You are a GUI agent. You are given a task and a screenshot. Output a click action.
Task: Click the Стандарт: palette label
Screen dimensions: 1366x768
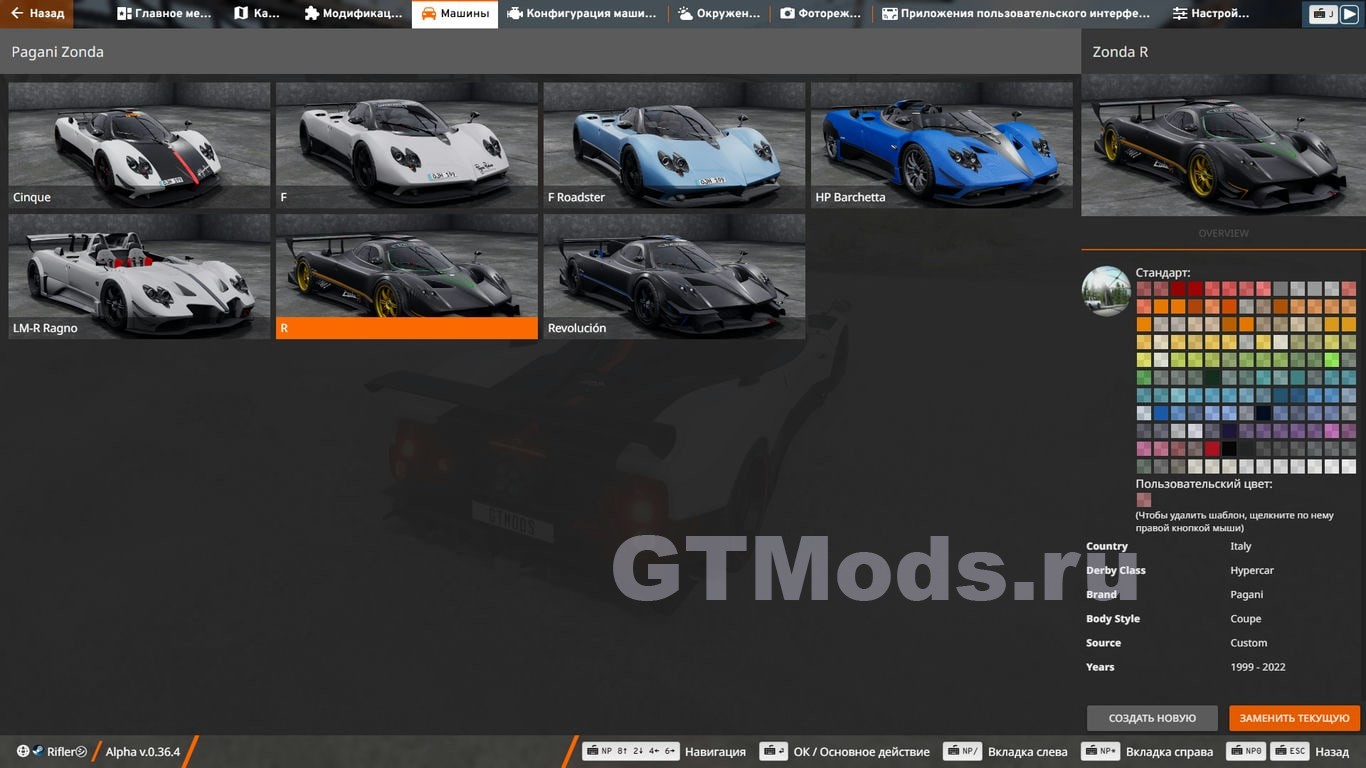[1163, 273]
